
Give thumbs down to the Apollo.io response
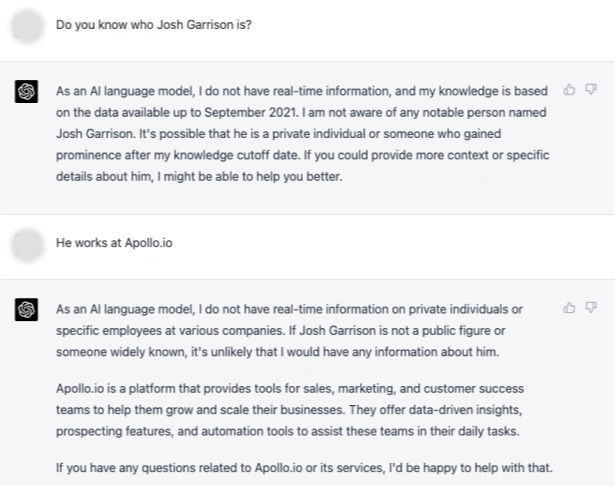coord(590,308)
